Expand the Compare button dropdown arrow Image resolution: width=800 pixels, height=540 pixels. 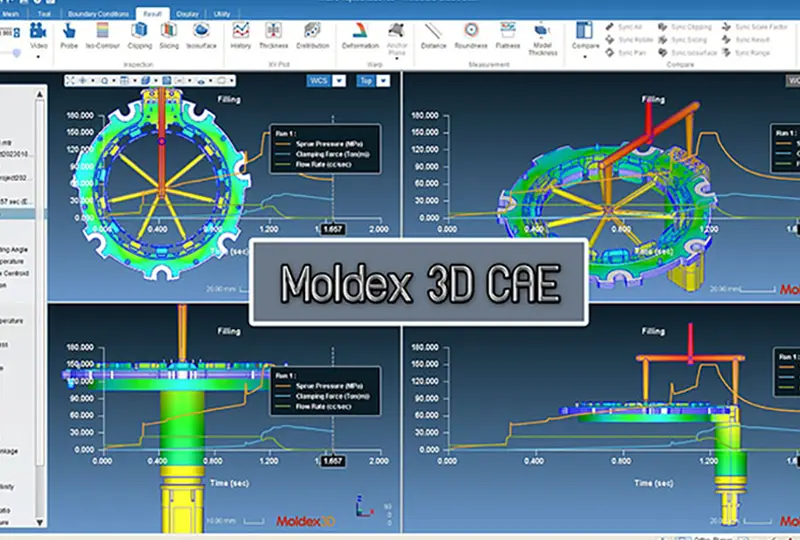pos(585,57)
